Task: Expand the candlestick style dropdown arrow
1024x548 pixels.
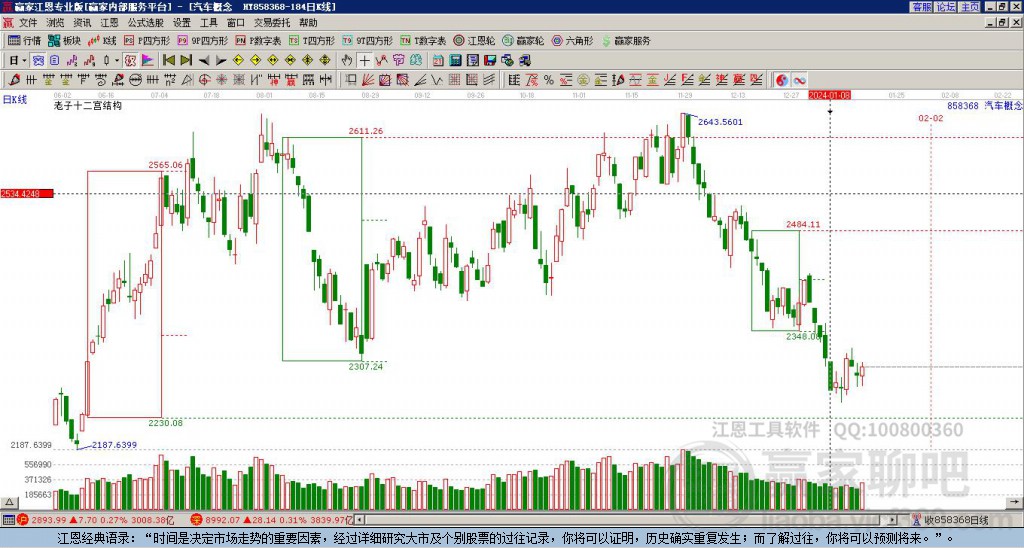Action: tap(117, 61)
